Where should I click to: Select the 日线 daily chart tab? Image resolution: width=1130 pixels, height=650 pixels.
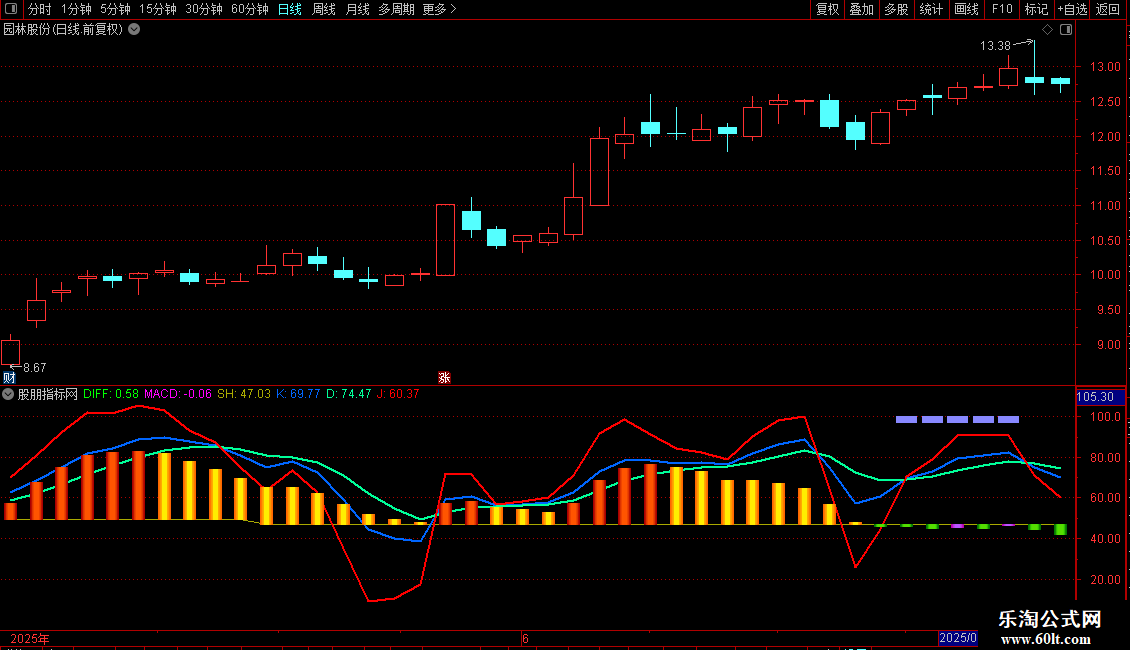pos(290,9)
